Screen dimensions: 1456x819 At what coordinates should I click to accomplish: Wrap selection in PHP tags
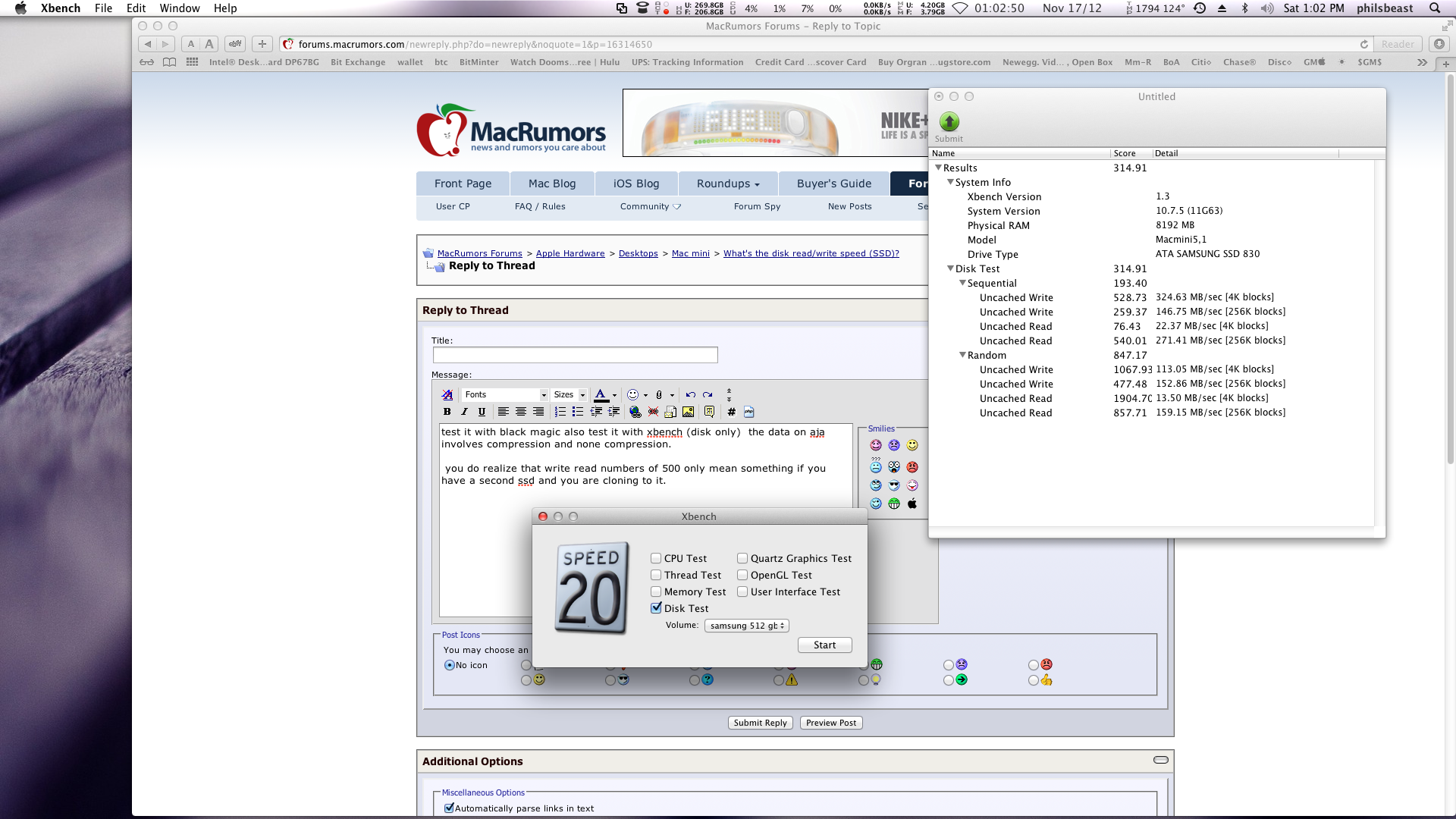pyautogui.click(x=748, y=412)
